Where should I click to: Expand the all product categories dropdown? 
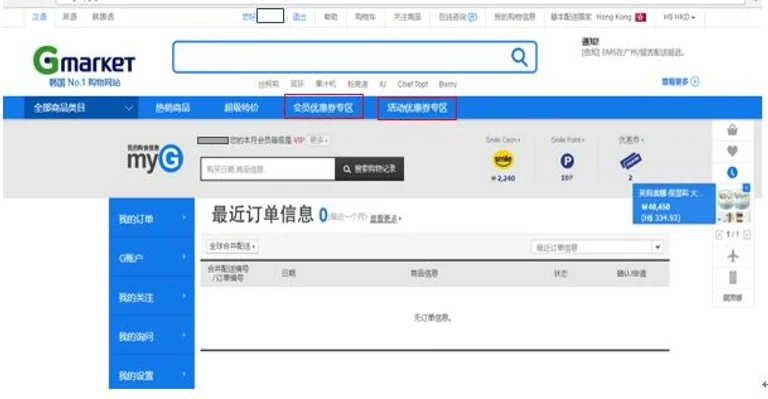click(x=81, y=108)
